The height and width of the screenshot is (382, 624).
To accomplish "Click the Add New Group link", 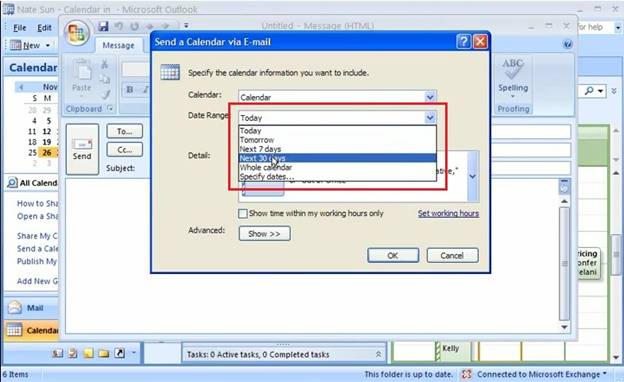I will click(37, 281).
